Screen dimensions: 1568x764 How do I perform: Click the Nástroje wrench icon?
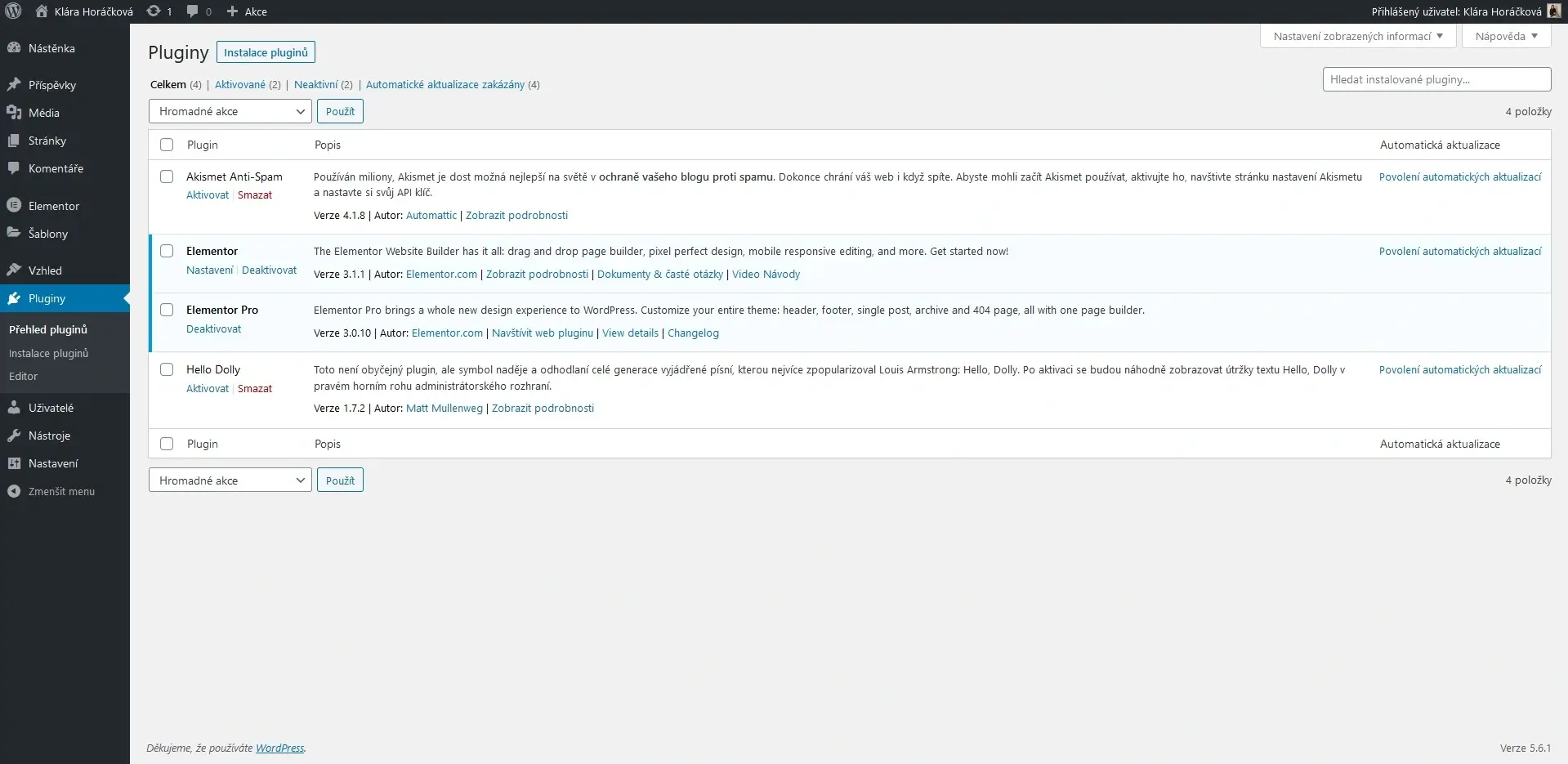click(x=14, y=436)
